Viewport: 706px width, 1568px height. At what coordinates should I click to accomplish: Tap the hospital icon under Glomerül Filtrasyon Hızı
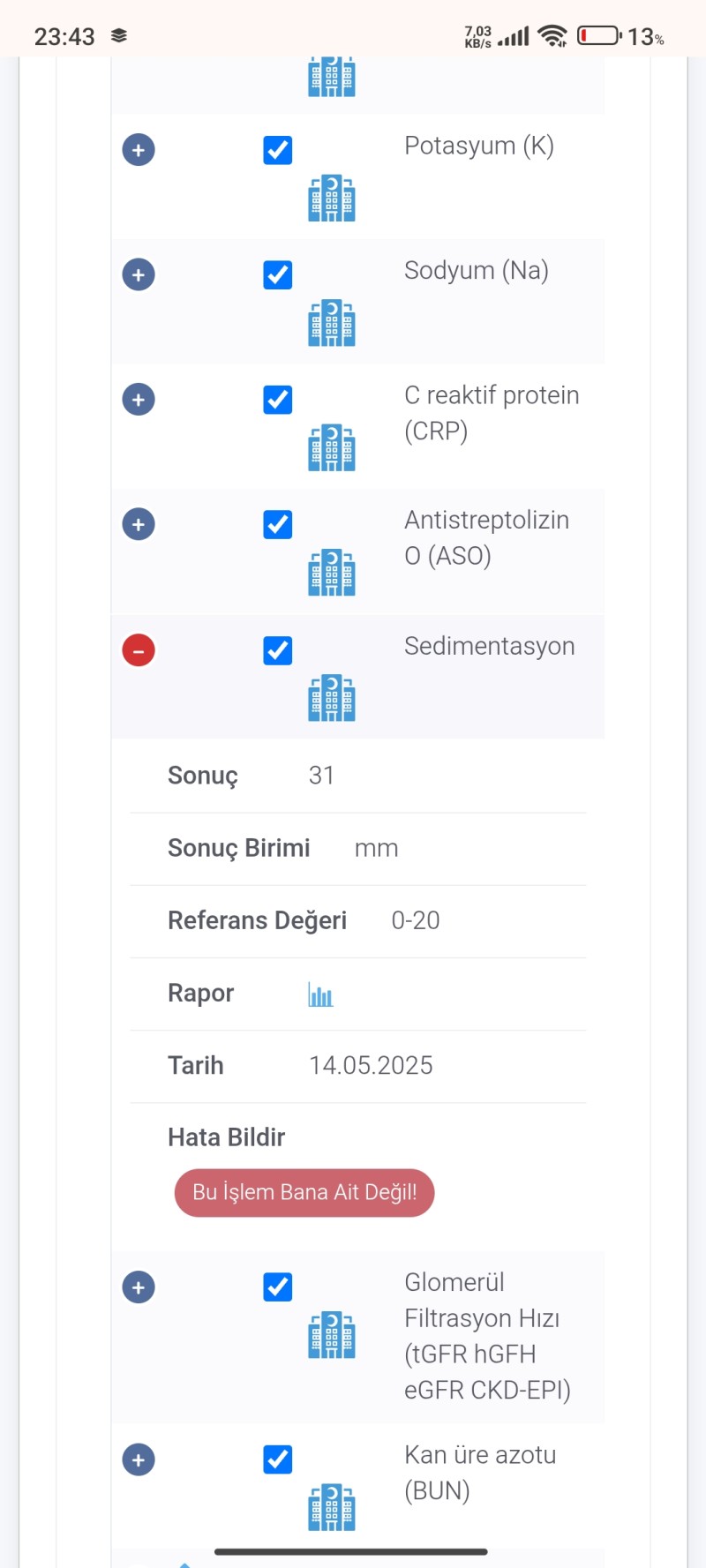coord(331,1335)
